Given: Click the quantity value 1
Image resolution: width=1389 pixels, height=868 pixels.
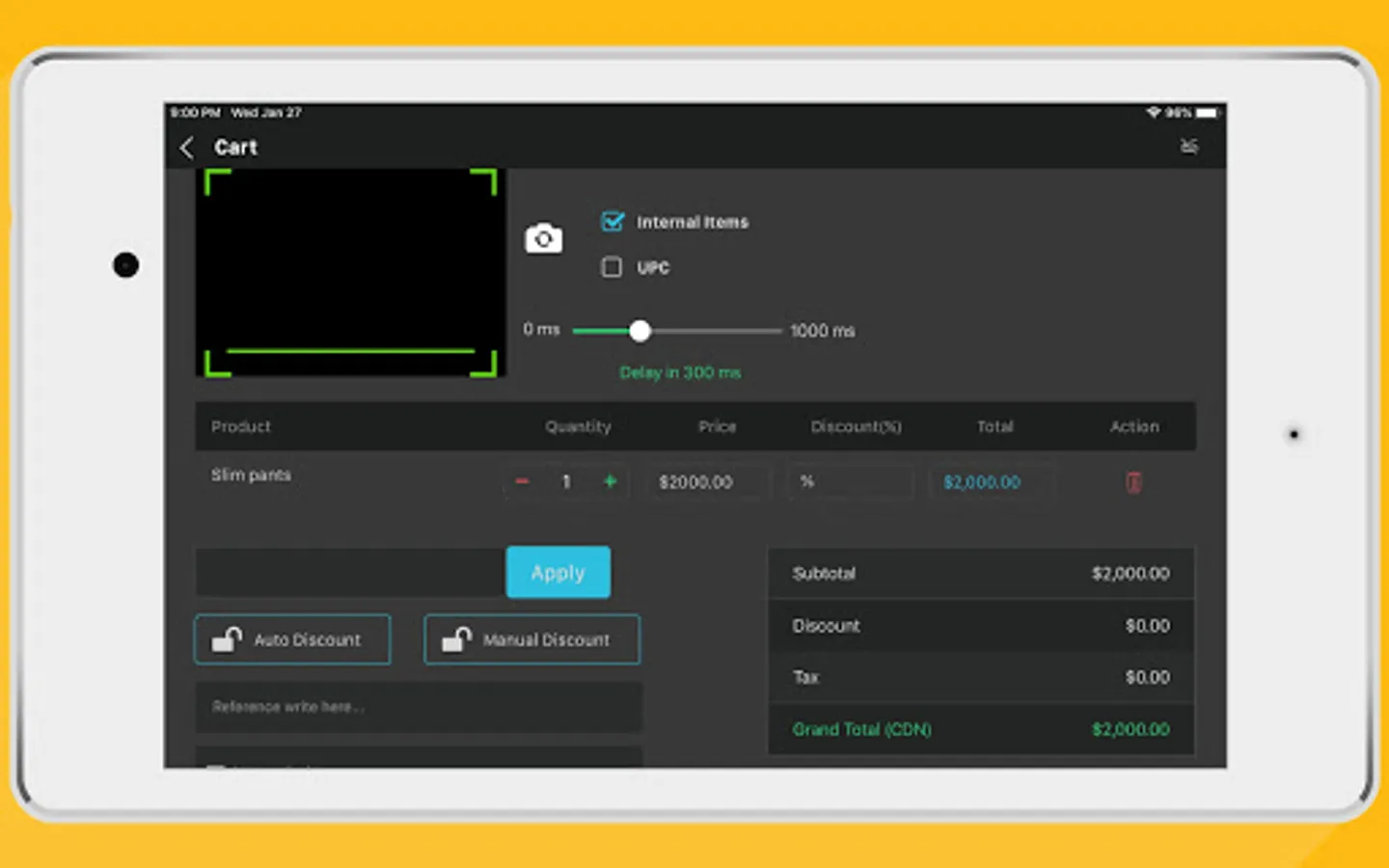Looking at the screenshot, I should pos(566,481).
